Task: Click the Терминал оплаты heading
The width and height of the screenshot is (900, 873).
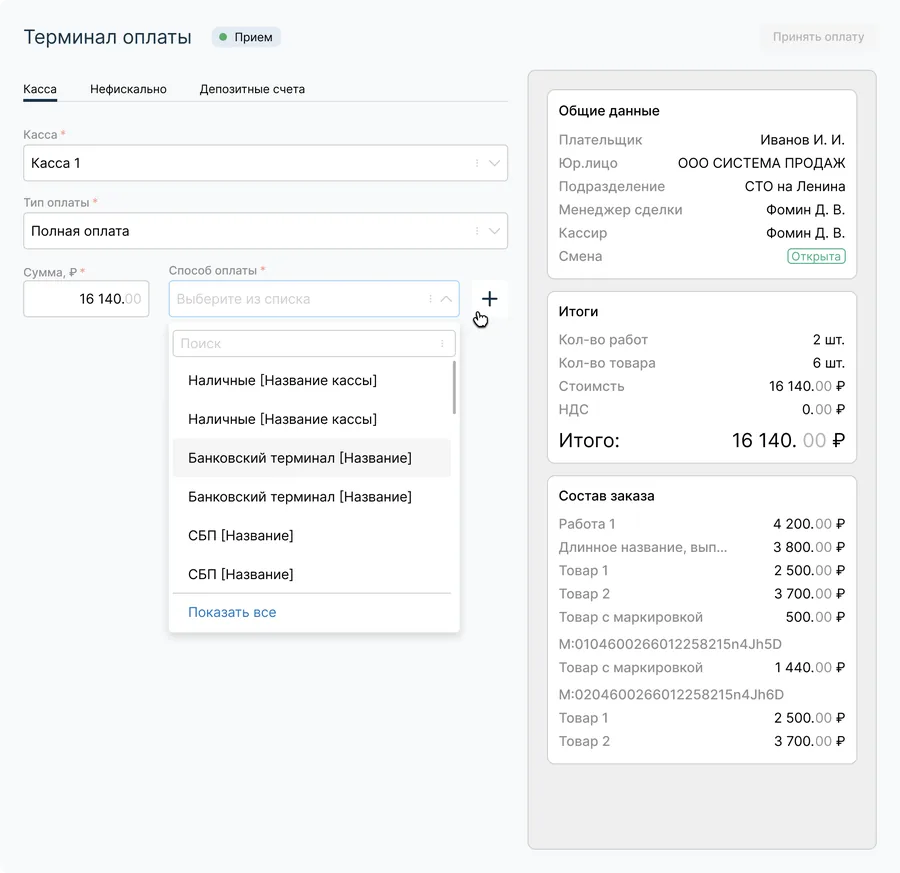Action: coord(107,37)
